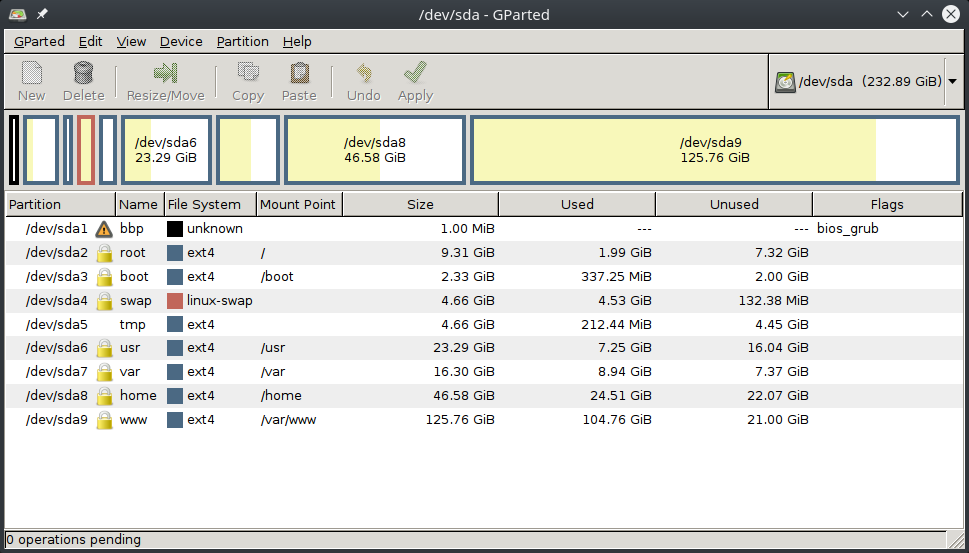Open the GParted menu
This screenshot has height=553, width=969.
(x=39, y=42)
